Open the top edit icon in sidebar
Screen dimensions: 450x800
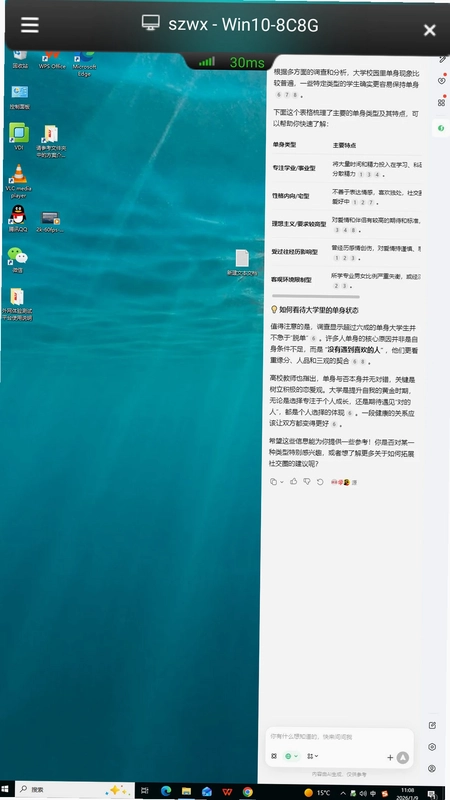point(442,60)
